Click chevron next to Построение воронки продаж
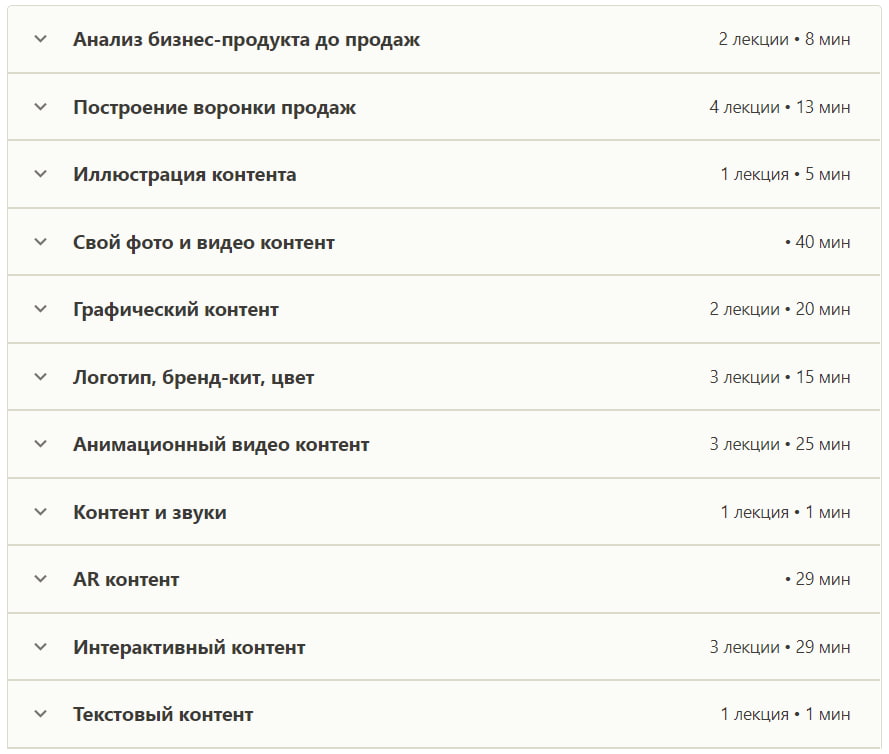 [40, 107]
